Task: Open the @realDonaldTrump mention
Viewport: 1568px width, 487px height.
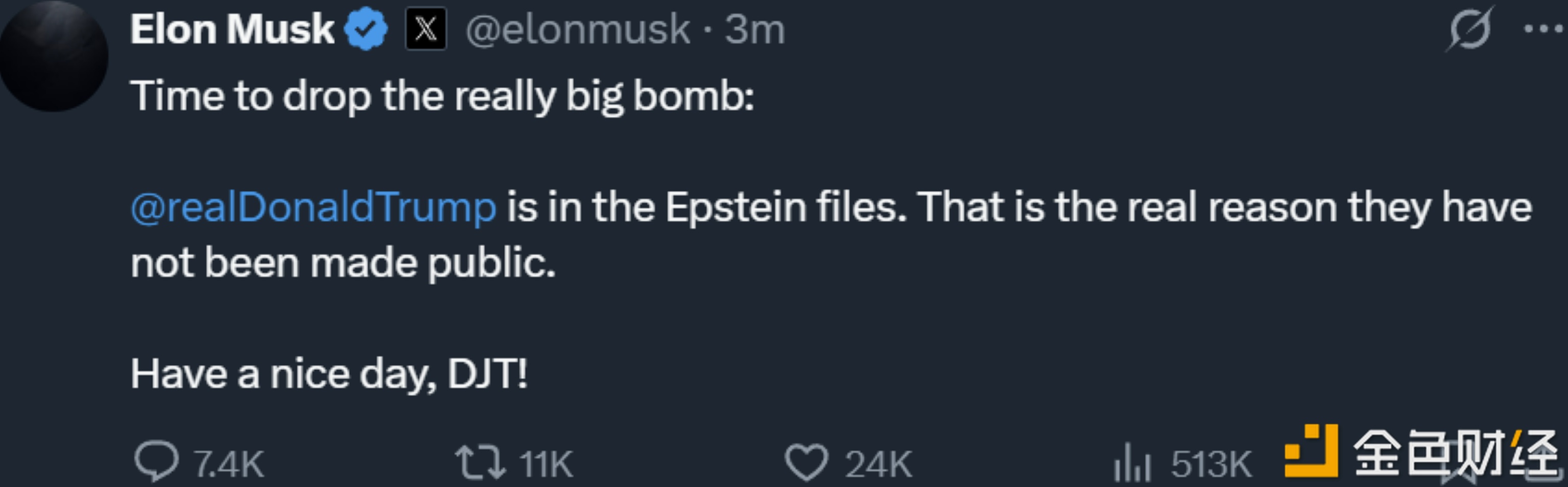Action: (x=314, y=208)
